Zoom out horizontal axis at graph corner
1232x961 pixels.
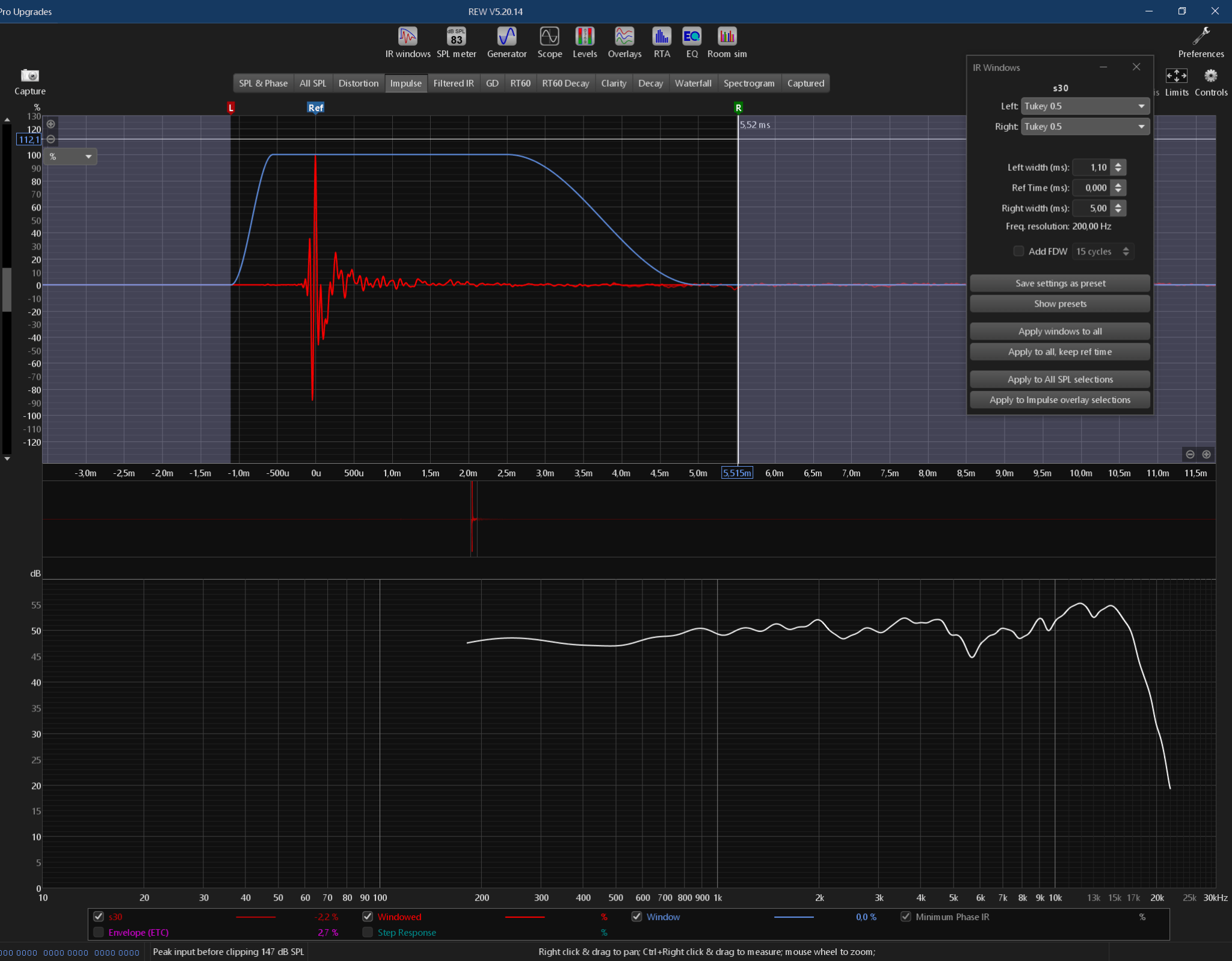[x=1190, y=455]
